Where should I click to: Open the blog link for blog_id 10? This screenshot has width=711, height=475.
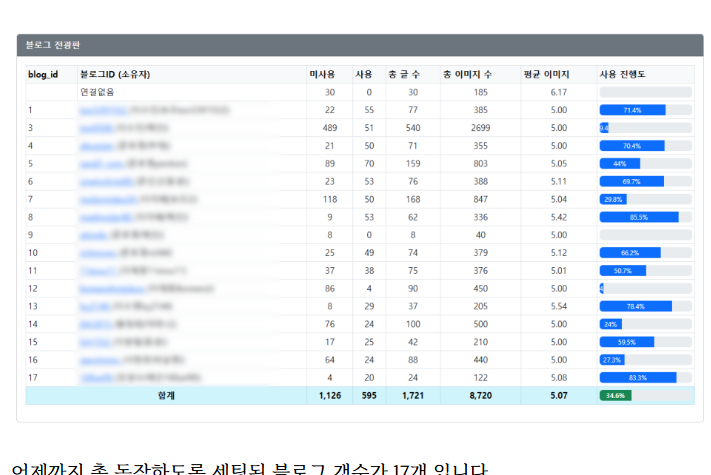pyautogui.click(x=98, y=253)
